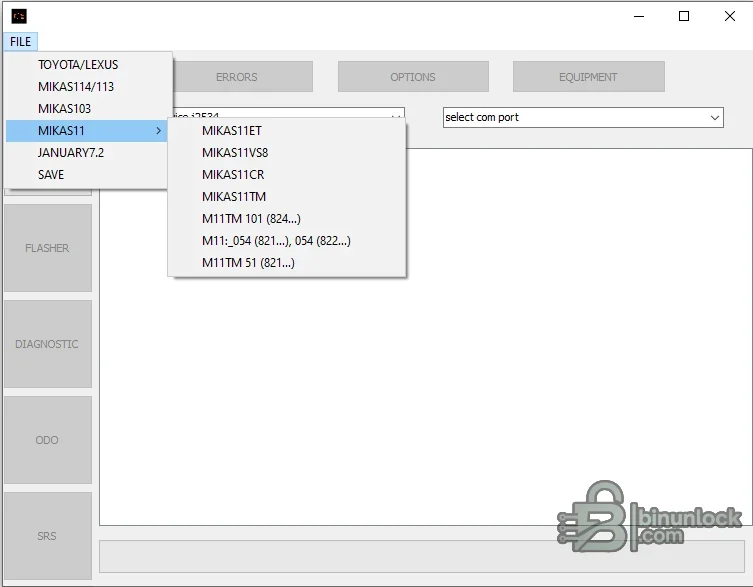Screen dimensions: 753x587
Task: Pick MIKAS11ET from the submenu
Action: [287, 131]
